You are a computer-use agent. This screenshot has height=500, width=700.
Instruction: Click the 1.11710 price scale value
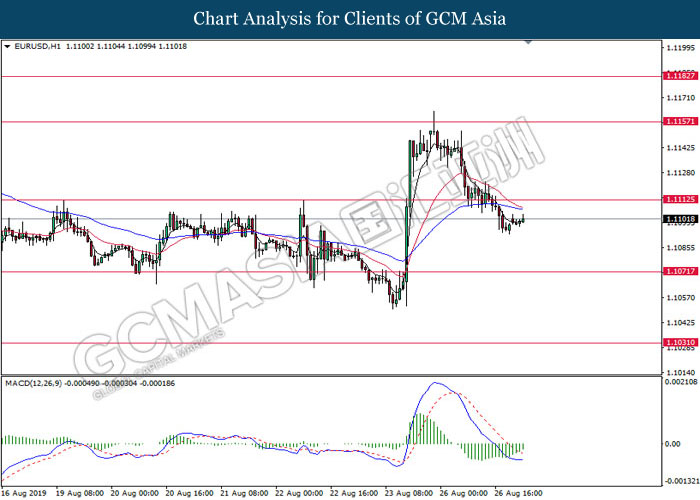pos(681,98)
